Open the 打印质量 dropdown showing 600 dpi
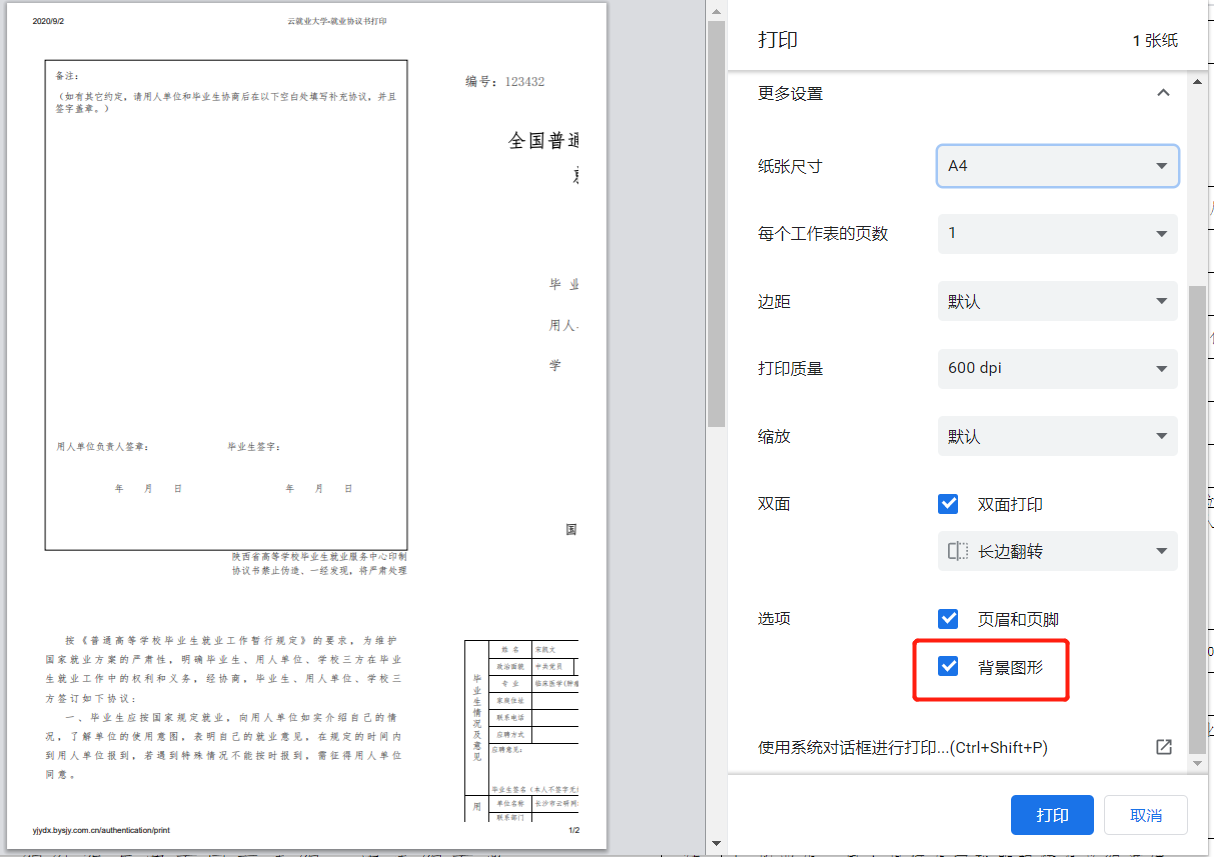Screen dimensions: 1214x857 point(1057,368)
